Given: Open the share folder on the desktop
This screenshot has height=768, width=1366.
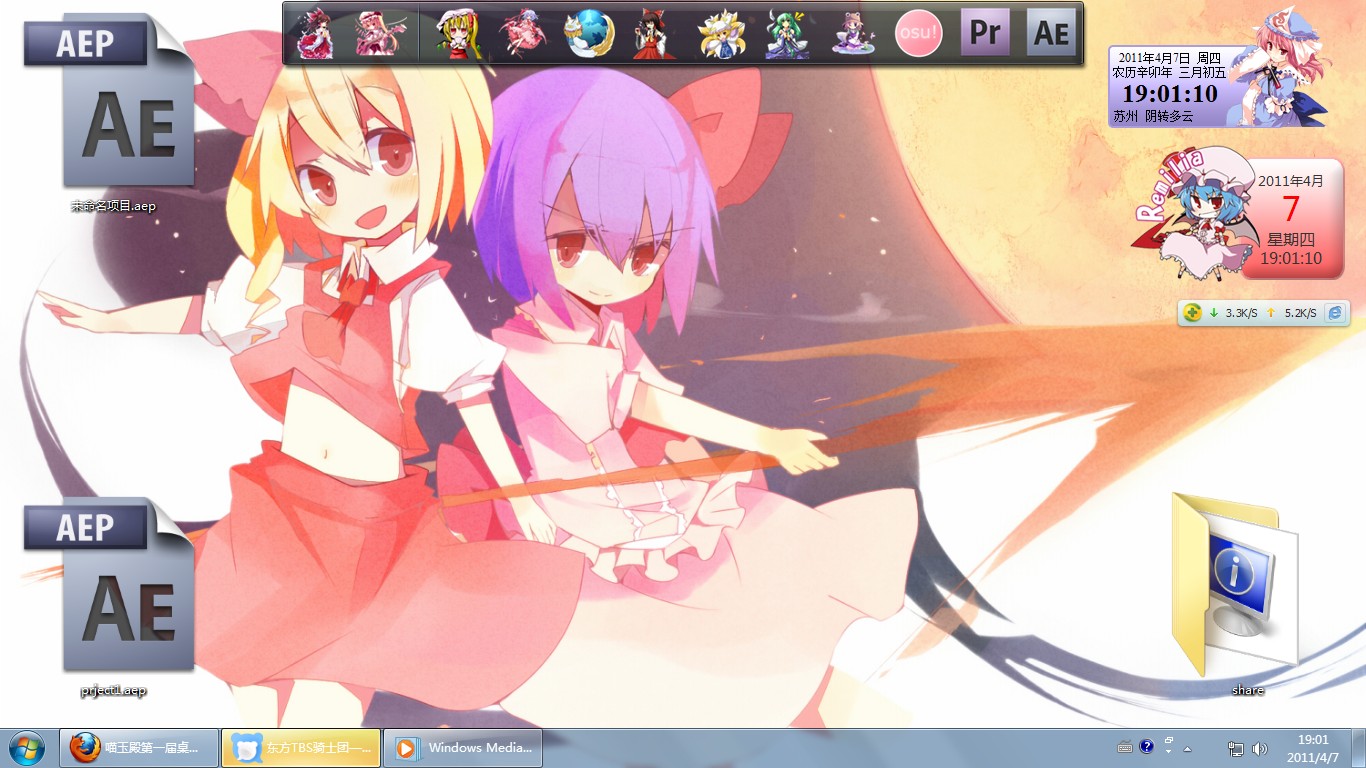Looking at the screenshot, I should point(1236,585).
